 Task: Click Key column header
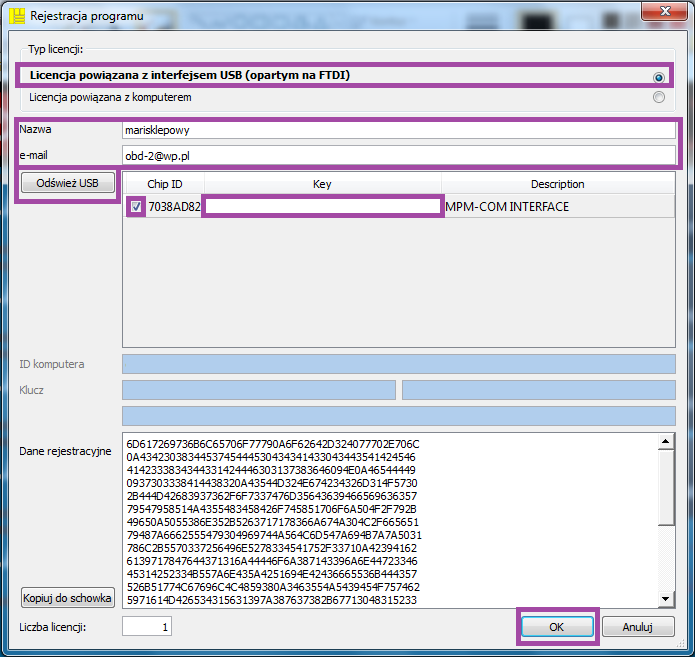(x=322, y=184)
